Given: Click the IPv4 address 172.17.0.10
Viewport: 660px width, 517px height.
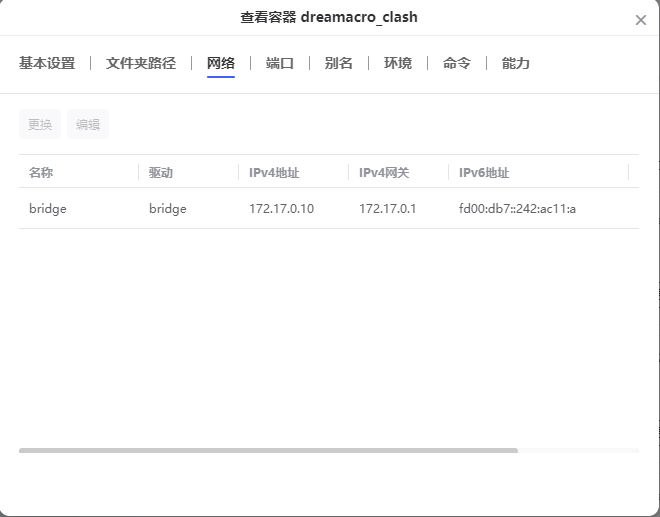Looking at the screenshot, I should click(x=281, y=209).
